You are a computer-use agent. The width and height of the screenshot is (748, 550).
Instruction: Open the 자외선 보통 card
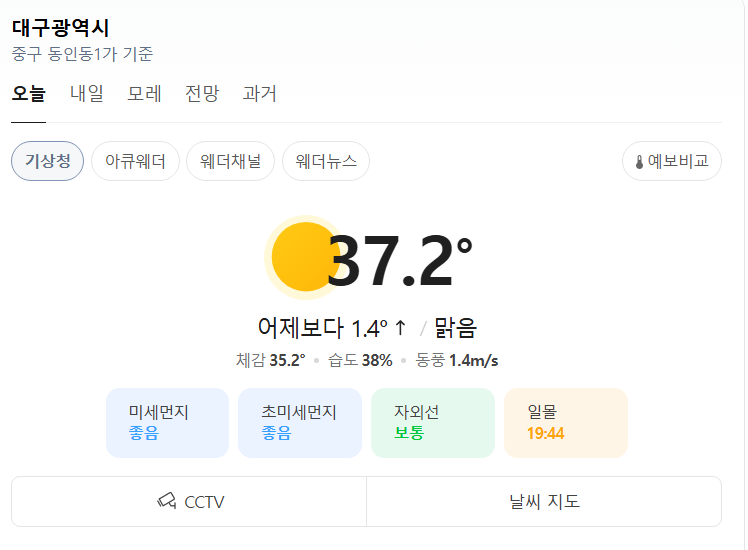[x=433, y=423]
